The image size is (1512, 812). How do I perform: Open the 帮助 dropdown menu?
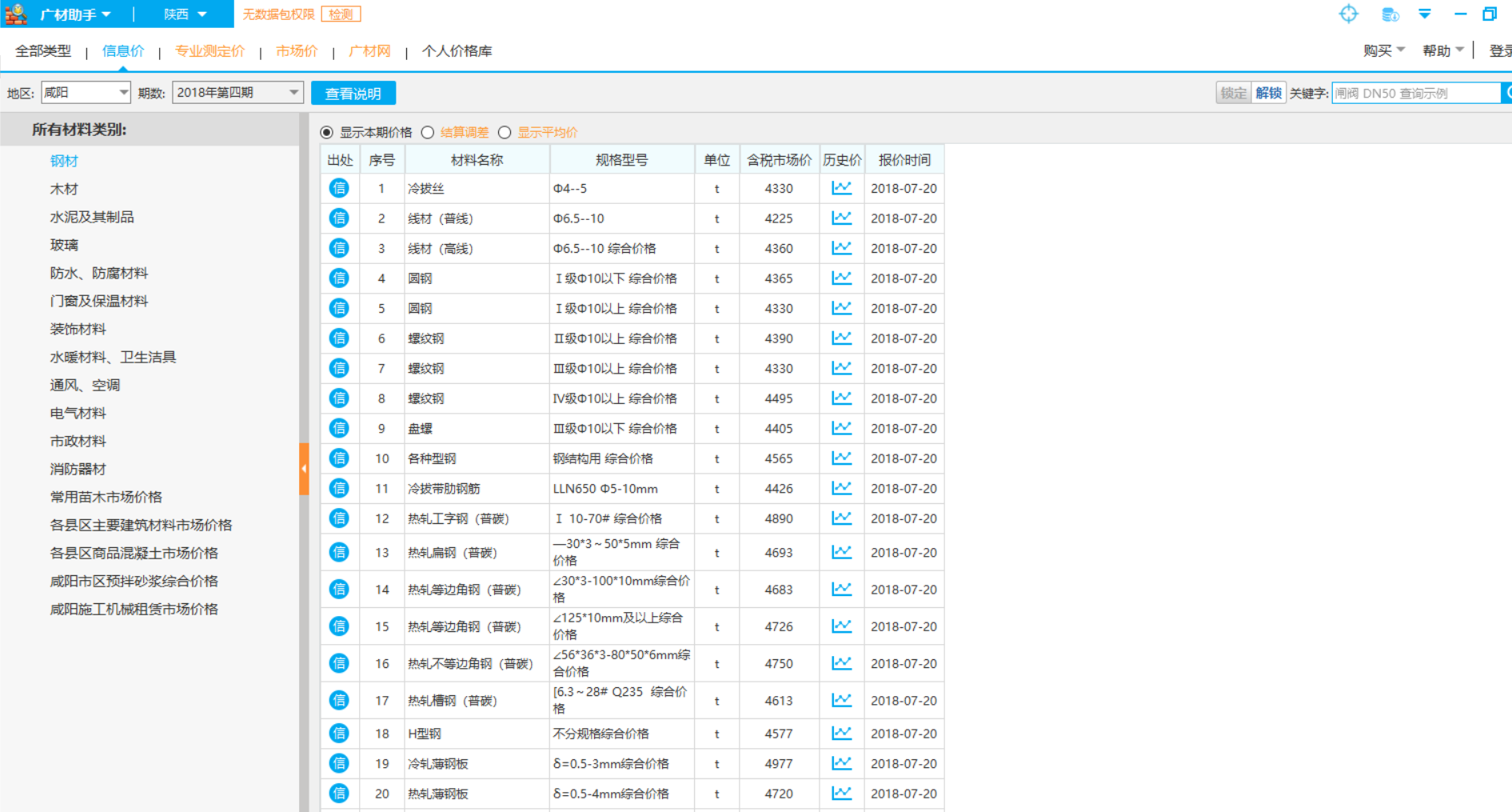click(x=1443, y=50)
